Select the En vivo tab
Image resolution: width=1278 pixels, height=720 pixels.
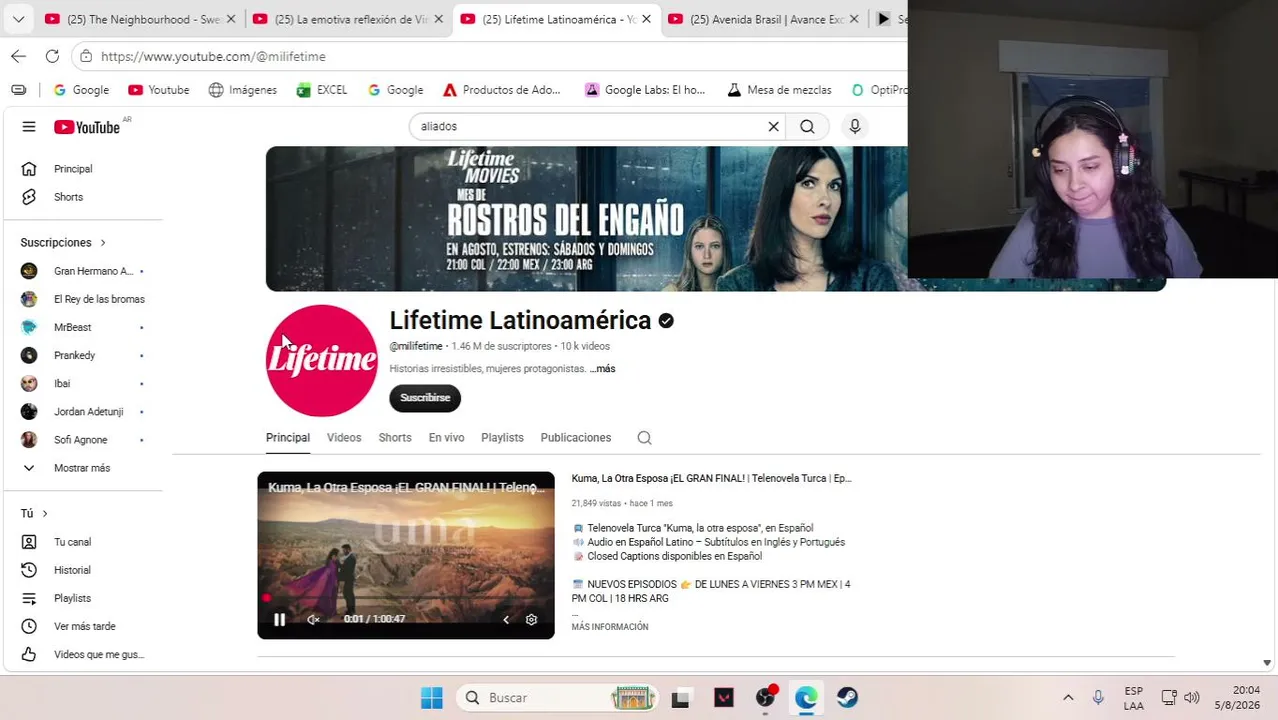tap(446, 438)
